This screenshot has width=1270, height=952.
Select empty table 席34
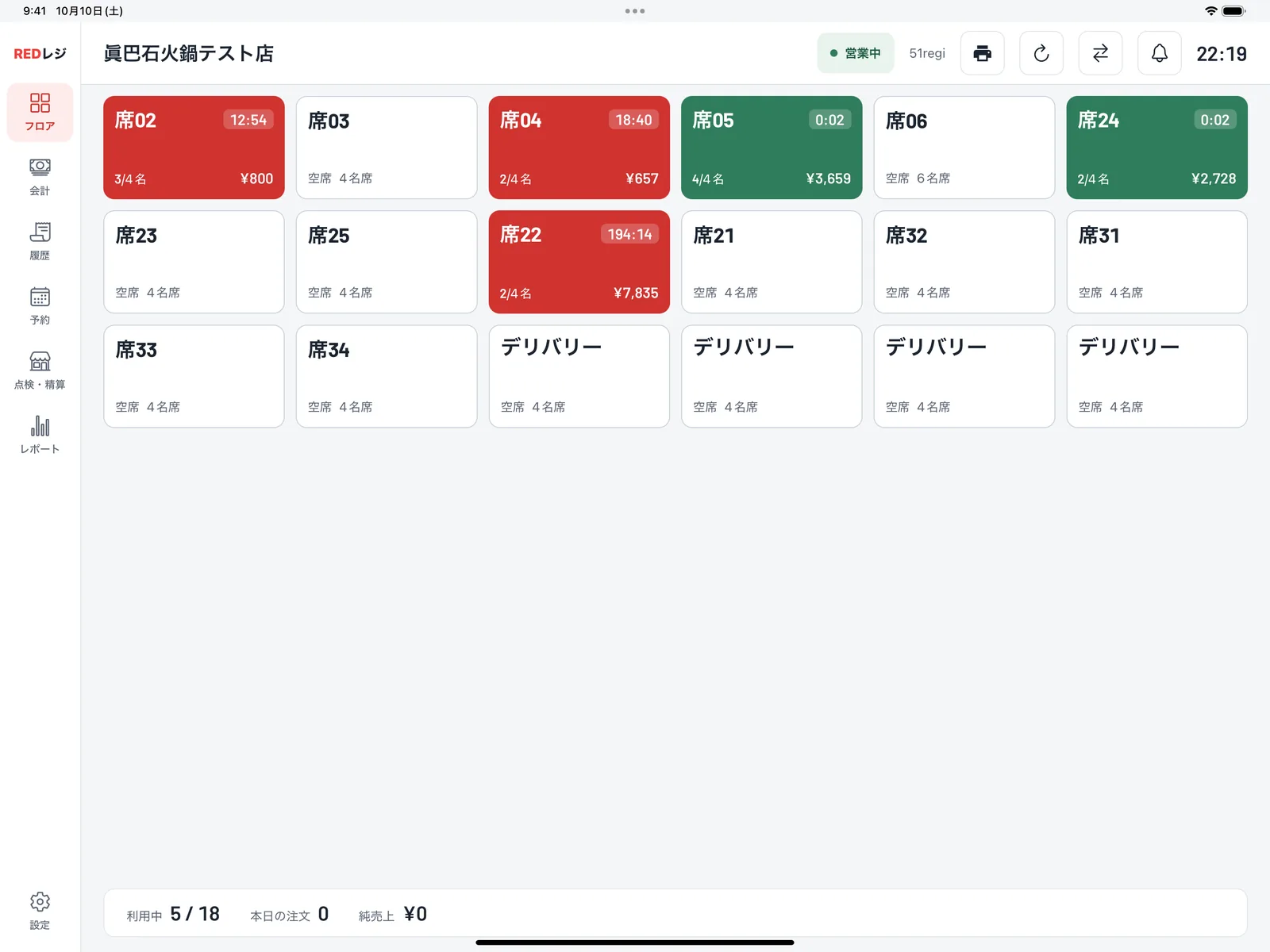387,376
